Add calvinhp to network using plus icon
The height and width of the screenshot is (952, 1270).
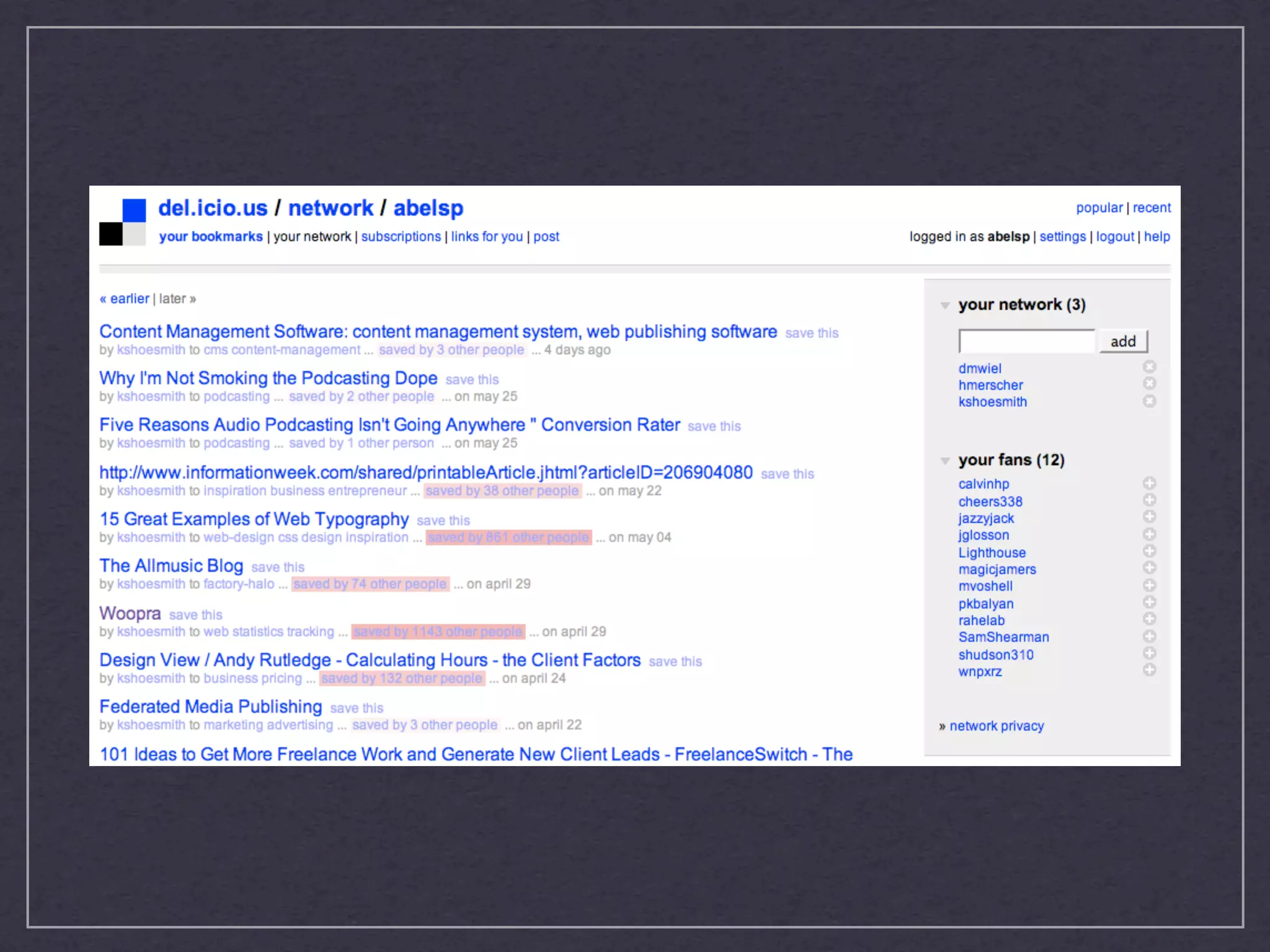(x=1149, y=483)
